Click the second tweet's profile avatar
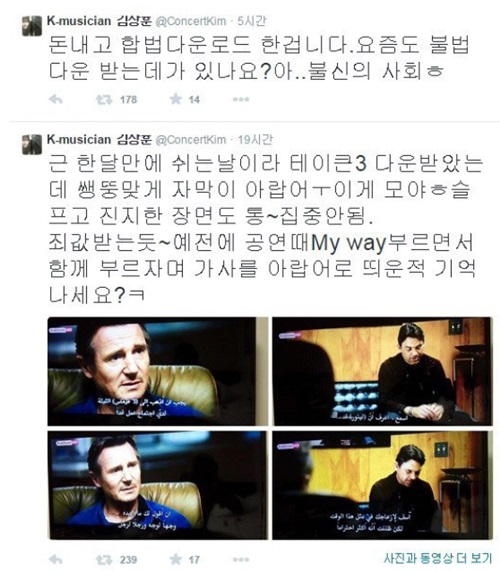The width and height of the screenshot is (500, 571). 32,144
